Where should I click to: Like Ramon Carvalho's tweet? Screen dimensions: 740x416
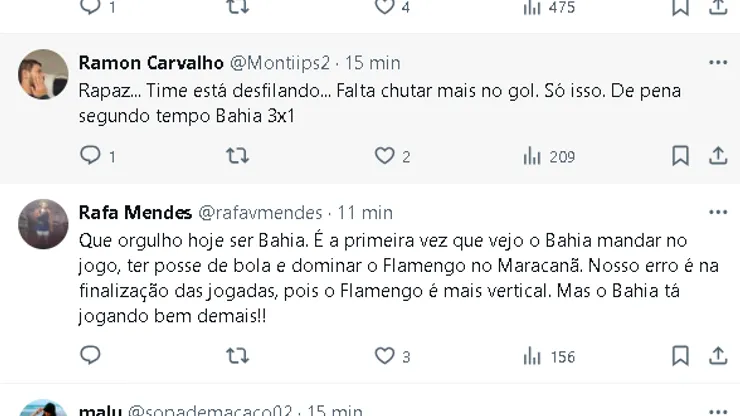click(x=385, y=156)
